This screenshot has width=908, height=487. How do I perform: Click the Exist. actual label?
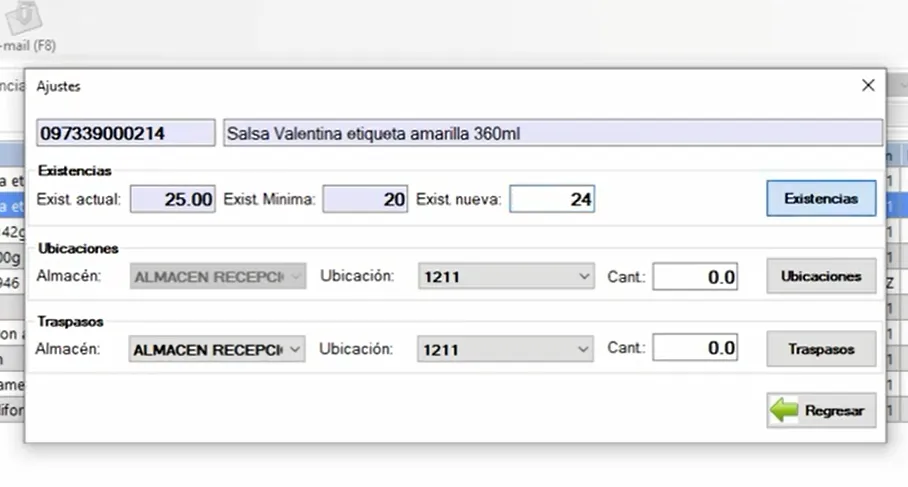(x=79, y=199)
